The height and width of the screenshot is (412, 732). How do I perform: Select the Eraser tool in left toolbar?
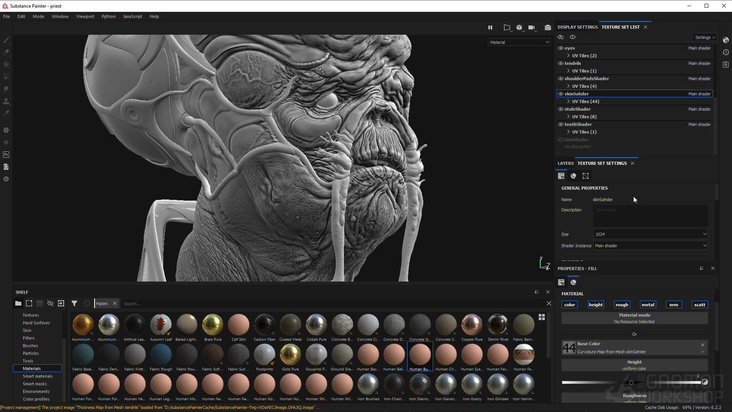[6, 52]
